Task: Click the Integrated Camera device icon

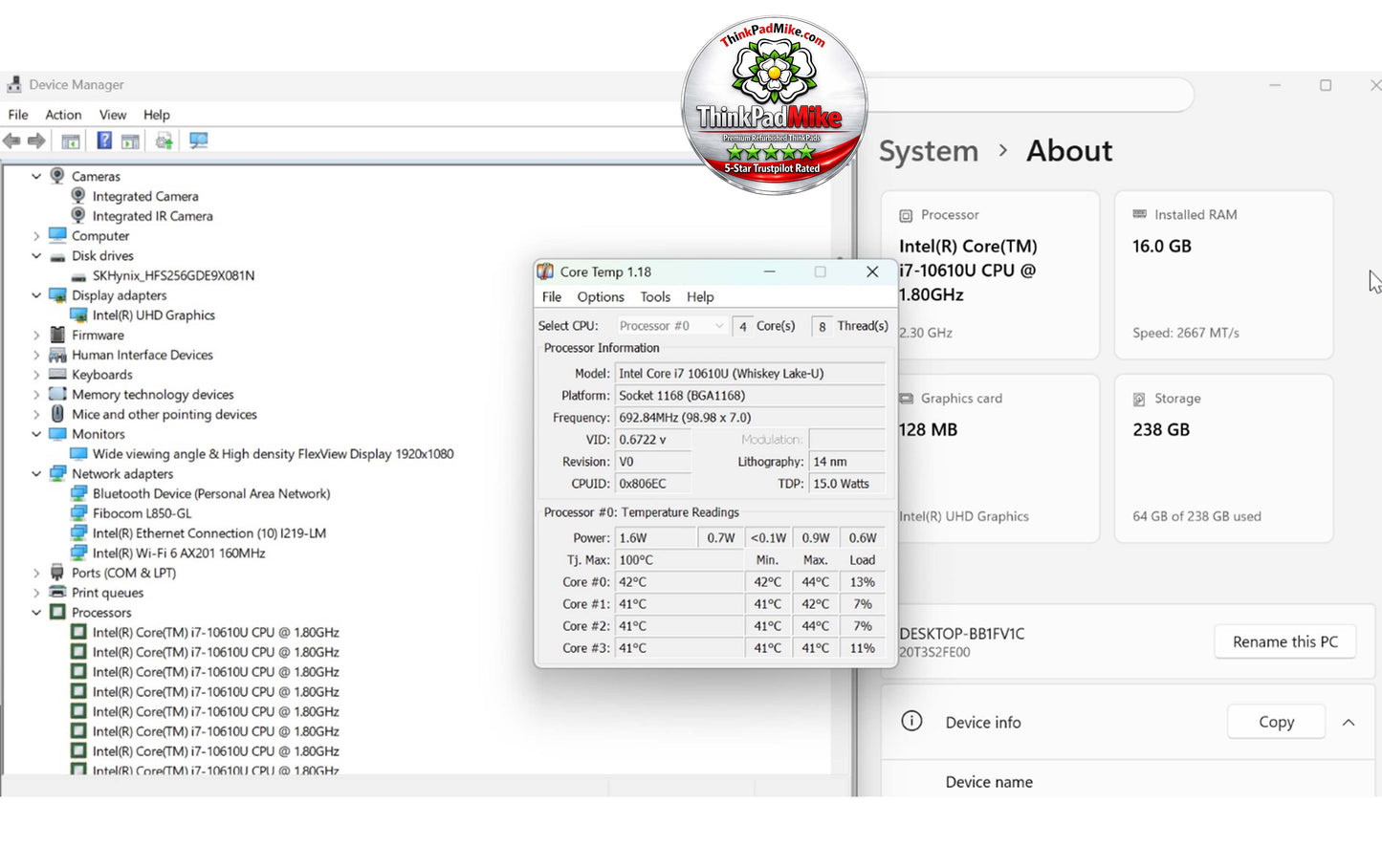Action: click(78, 196)
